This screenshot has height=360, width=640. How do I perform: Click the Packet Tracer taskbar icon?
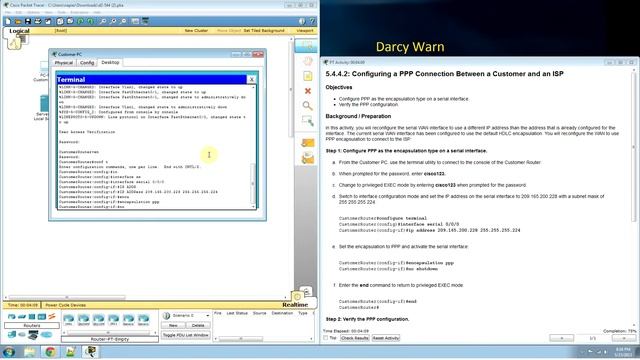pos(91,351)
